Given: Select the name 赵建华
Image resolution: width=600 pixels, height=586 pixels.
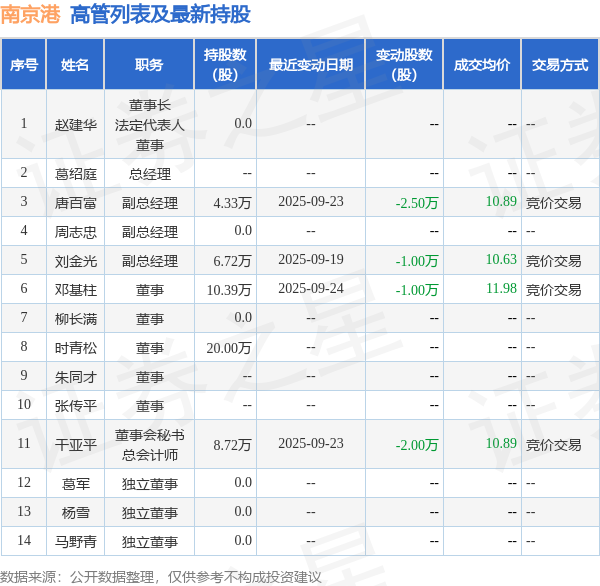Looking at the screenshot, I should pos(75,124).
